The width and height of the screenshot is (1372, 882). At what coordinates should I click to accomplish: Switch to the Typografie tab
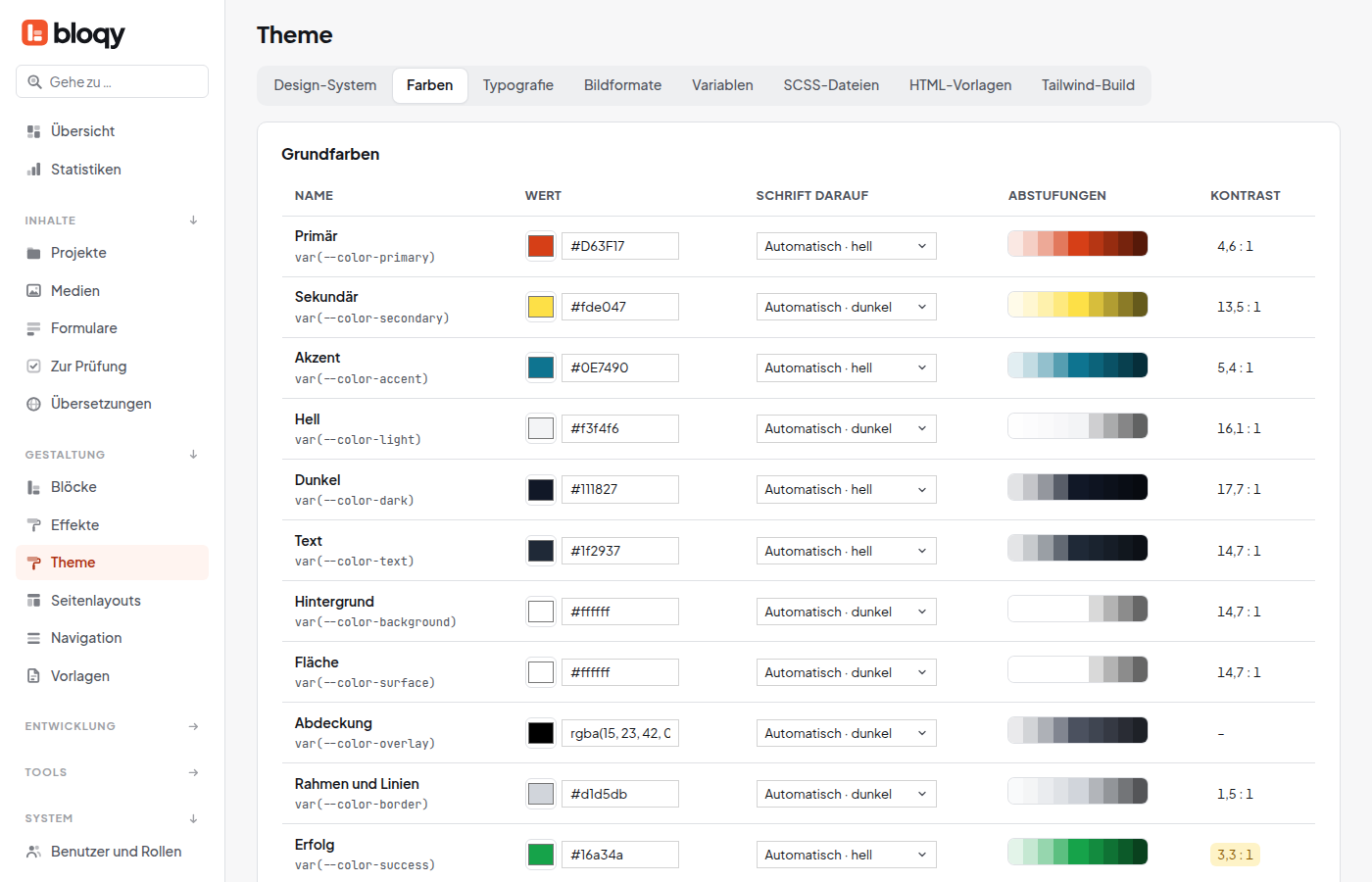pyautogui.click(x=517, y=85)
